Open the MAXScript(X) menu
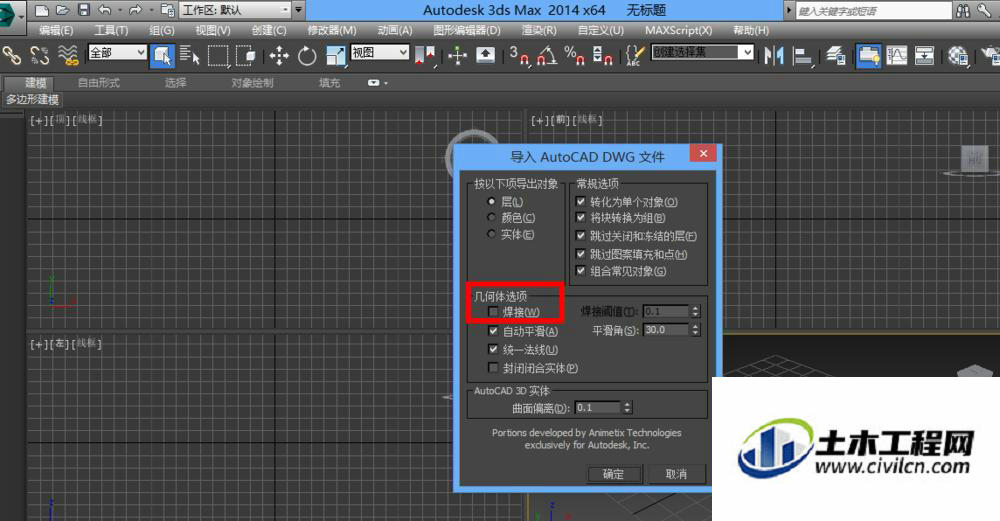The width and height of the screenshot is (1000, 521). 679,31
